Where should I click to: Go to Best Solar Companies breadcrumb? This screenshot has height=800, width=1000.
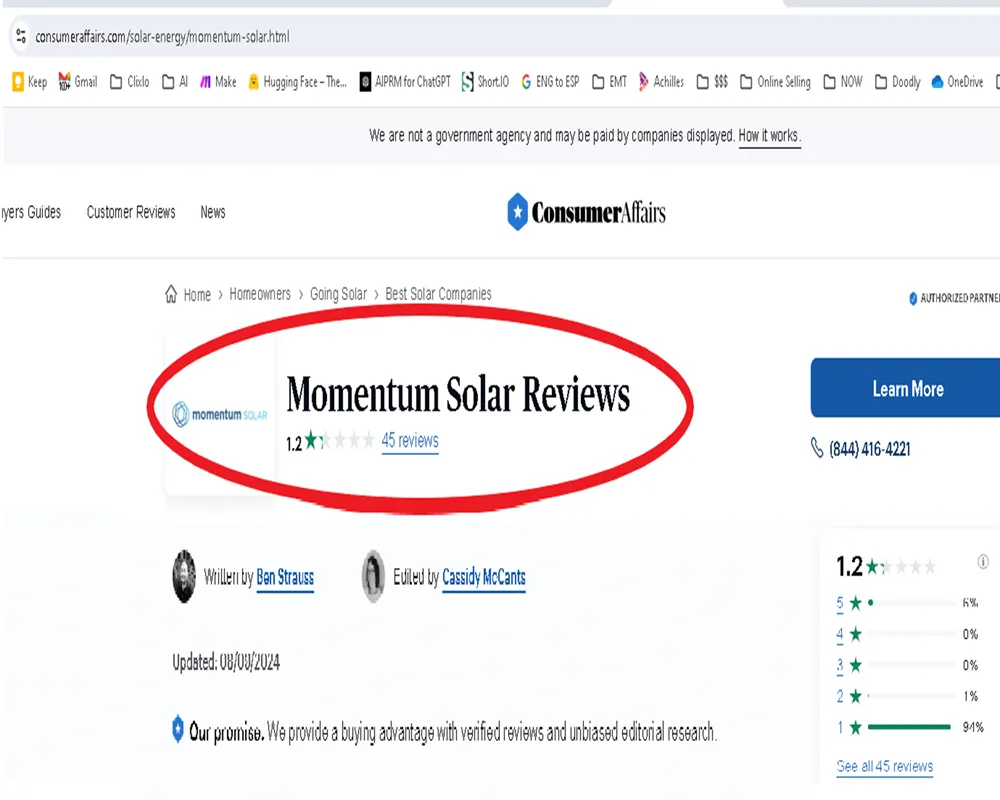(438, 294)
